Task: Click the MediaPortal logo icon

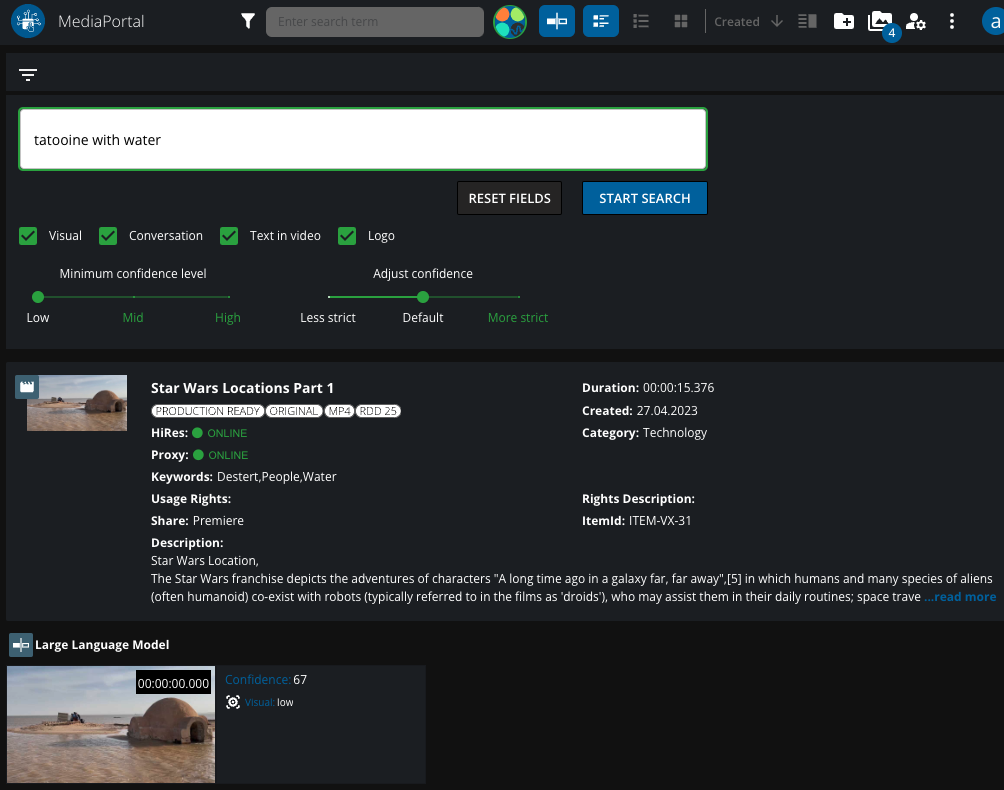Action: (x=28, y=21)
